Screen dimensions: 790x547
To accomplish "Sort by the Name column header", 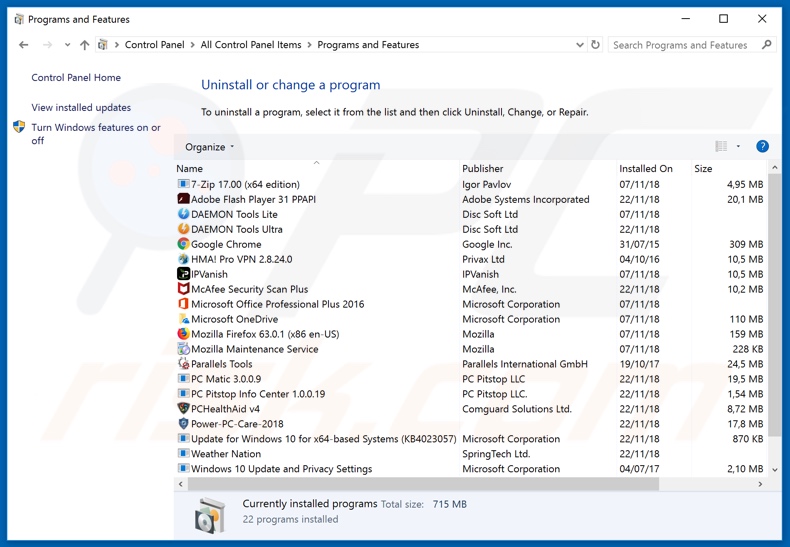I will click(x=189, y=169).
